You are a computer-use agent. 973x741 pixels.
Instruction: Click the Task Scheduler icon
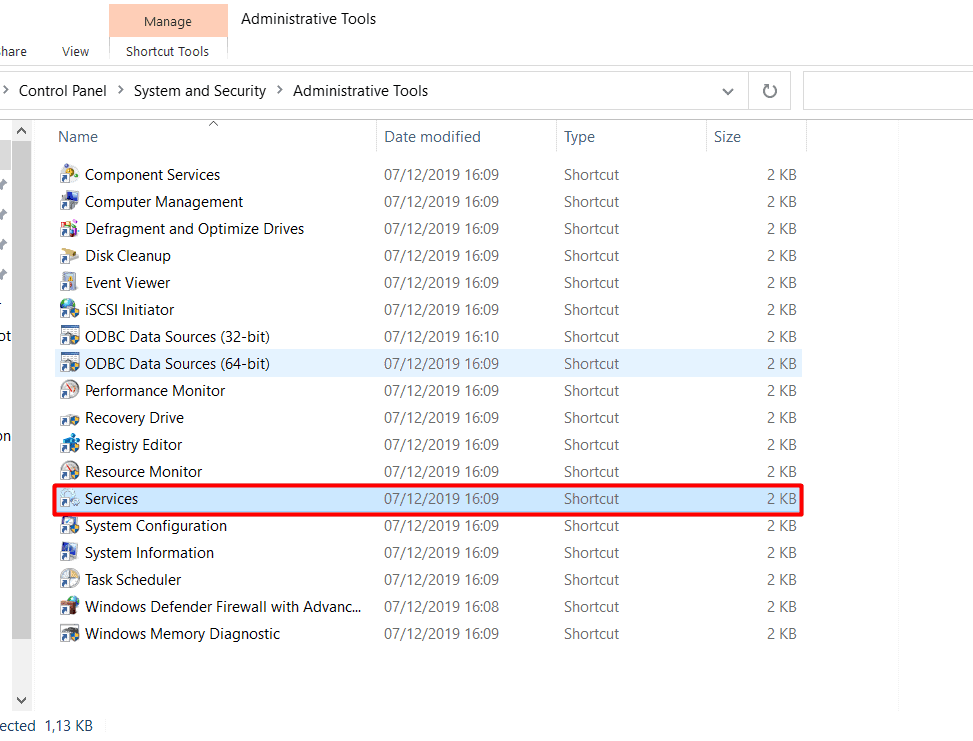69,580
